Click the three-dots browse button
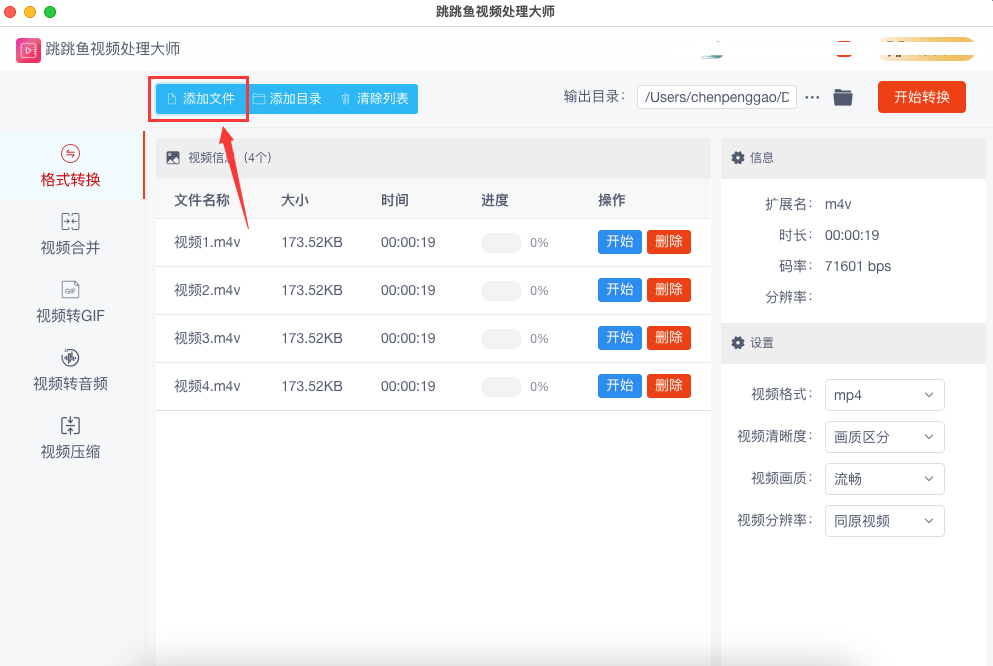993x666 pixels. tap(812, 97)
